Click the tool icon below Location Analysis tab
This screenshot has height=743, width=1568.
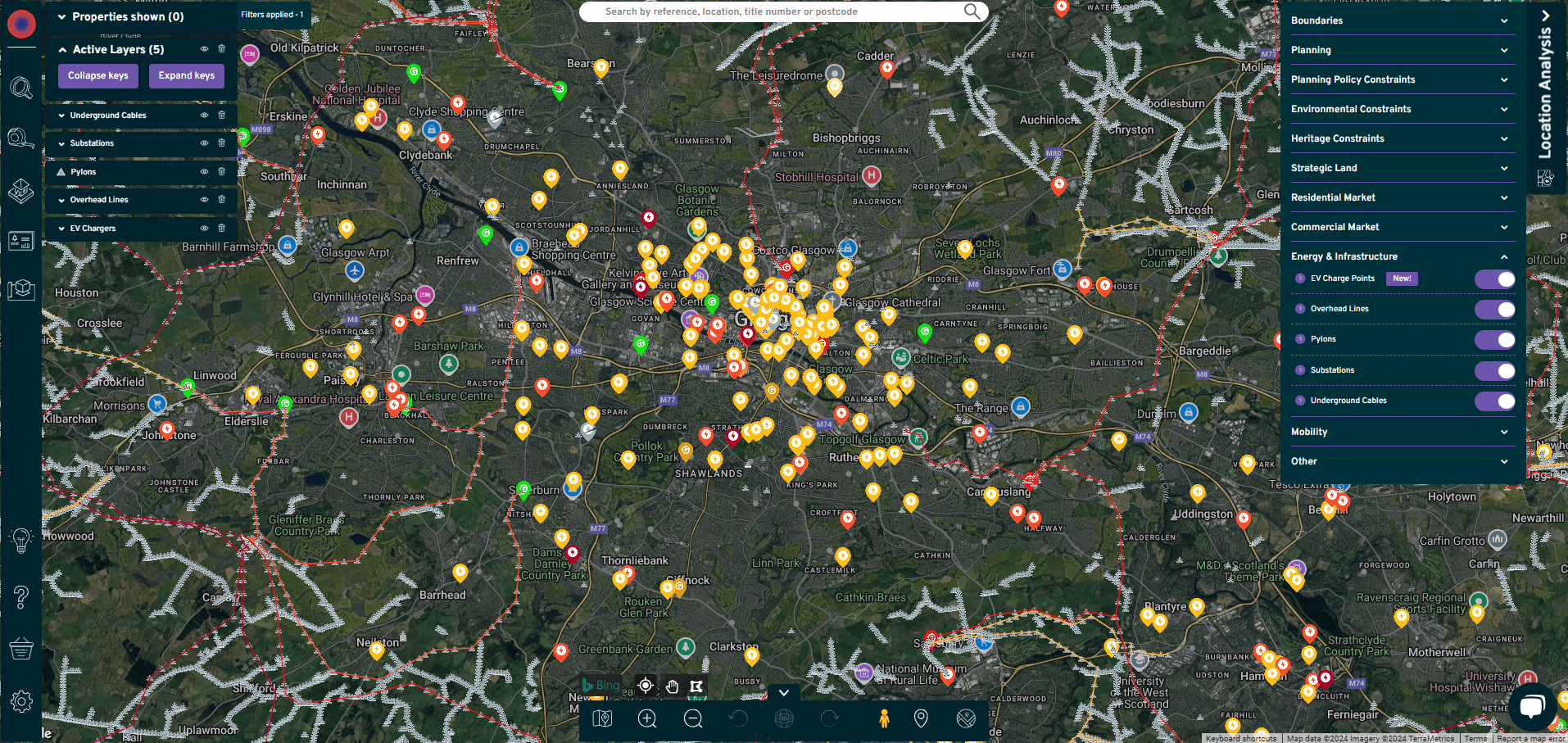click(1545, 178)
